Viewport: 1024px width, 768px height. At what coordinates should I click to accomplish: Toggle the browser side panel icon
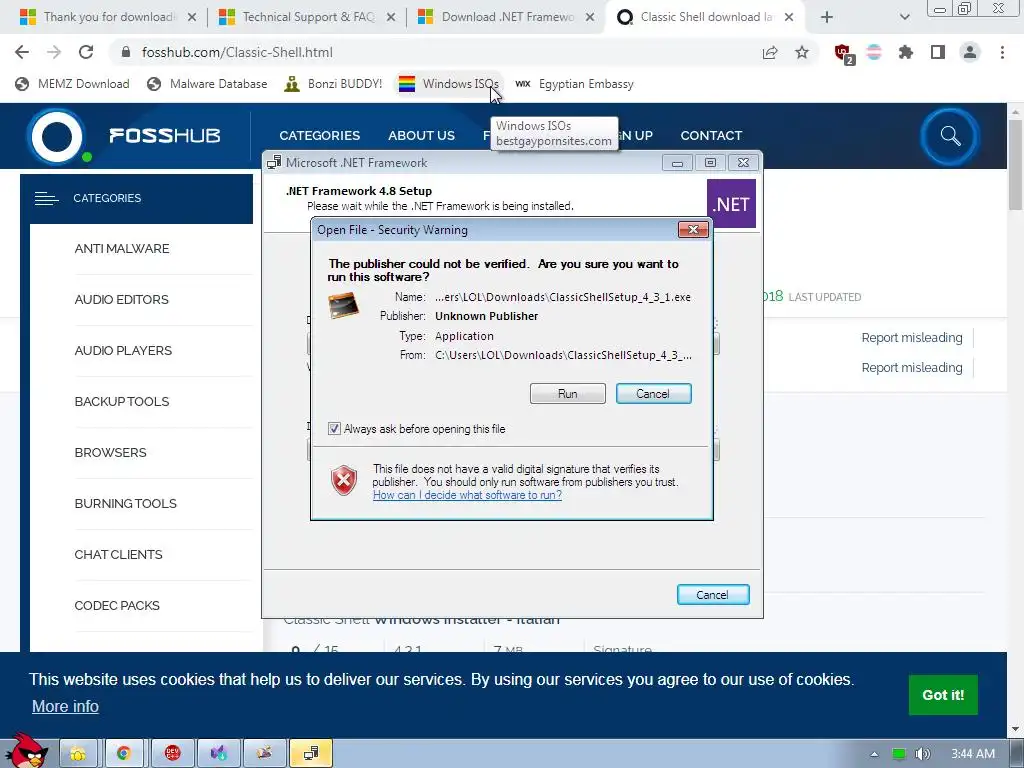[938, 52]
